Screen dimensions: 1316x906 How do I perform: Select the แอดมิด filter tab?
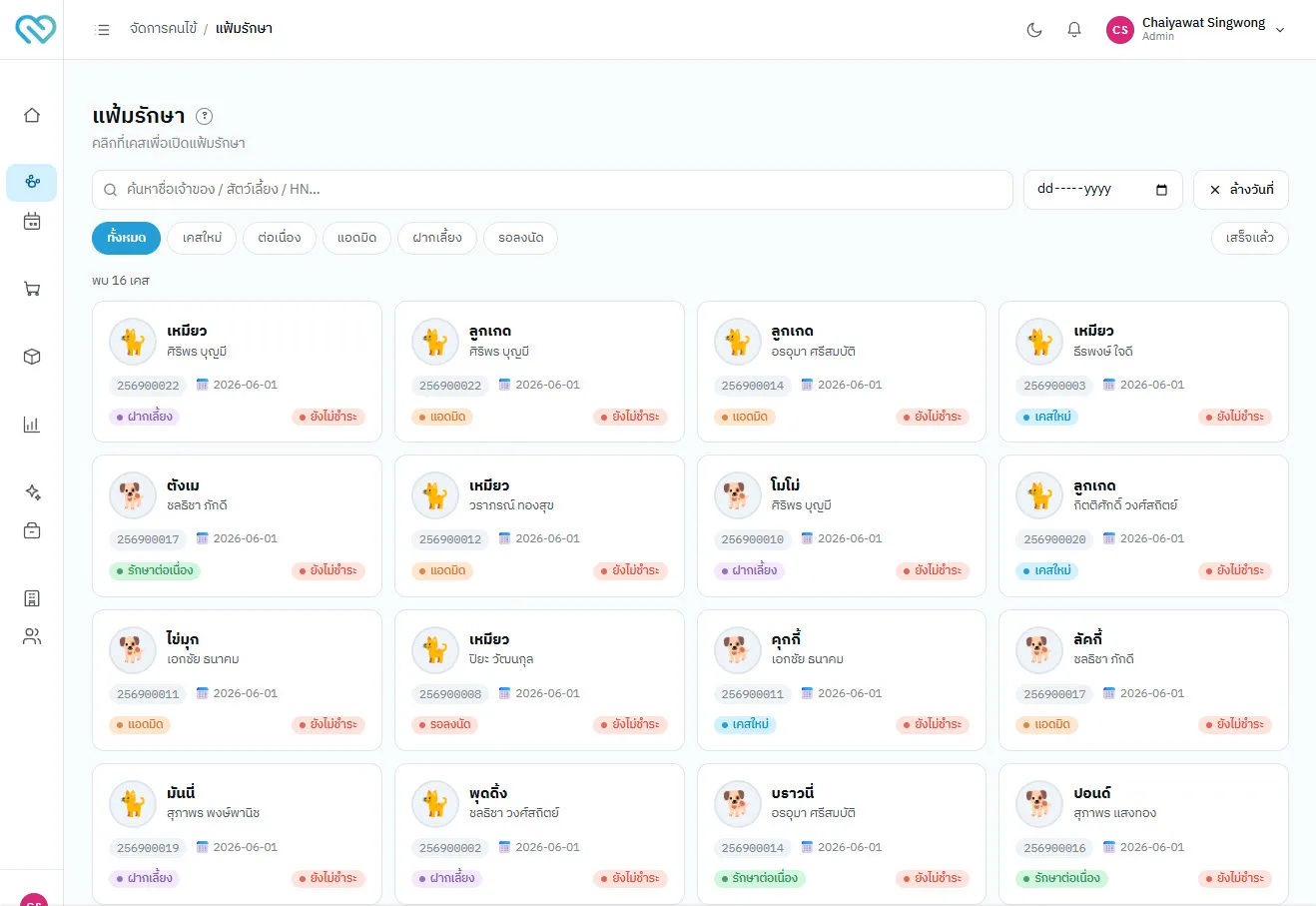click(x=356, y=238)
